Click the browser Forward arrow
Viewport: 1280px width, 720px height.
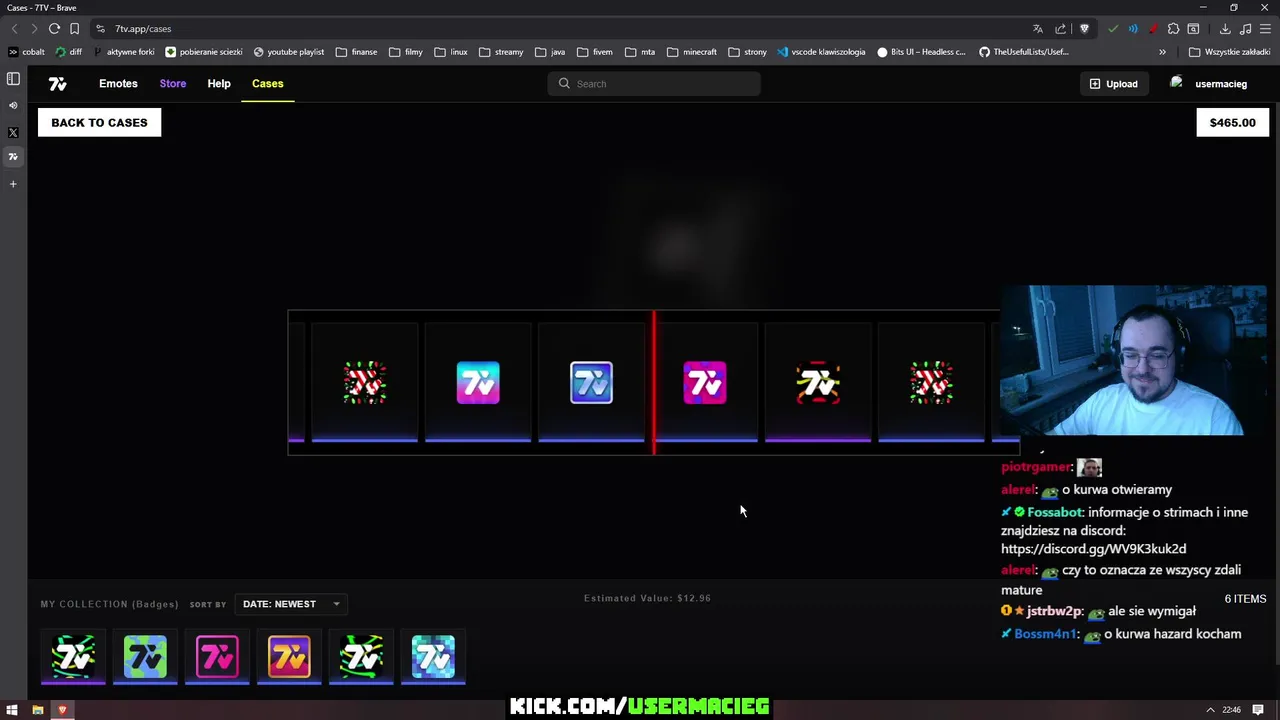click(x=34, y=29)
